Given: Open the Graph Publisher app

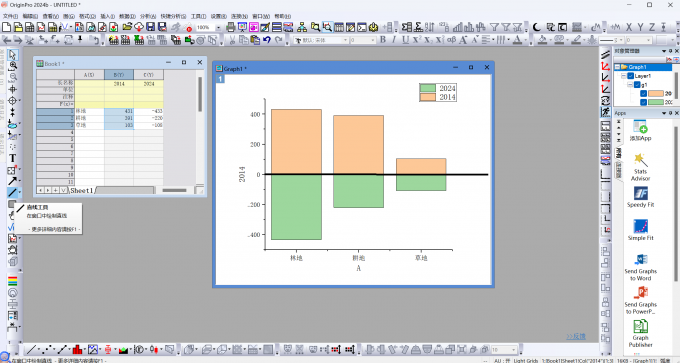Looking at the screenshot, I should (641, 327).
